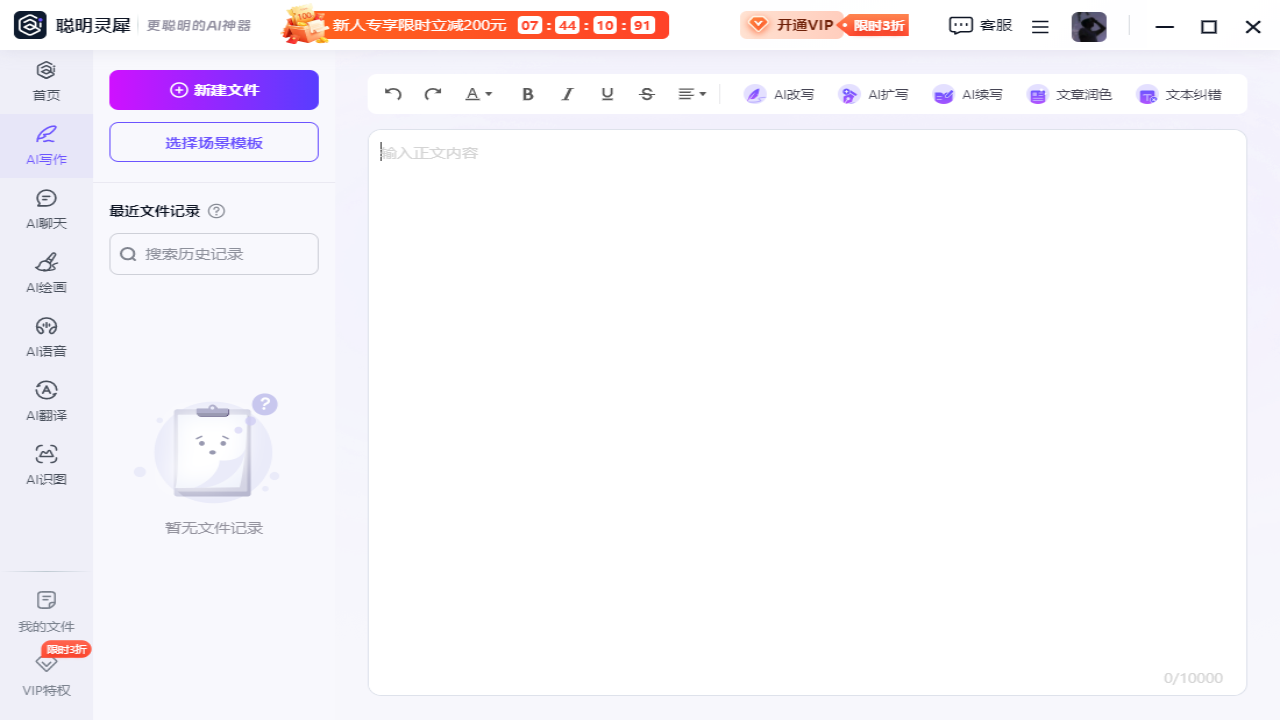Toggle strikethrough formatting
Image resolution: width=1280 pixels, height=720 pixels.
pyautogui.click(x=646, y=94)
